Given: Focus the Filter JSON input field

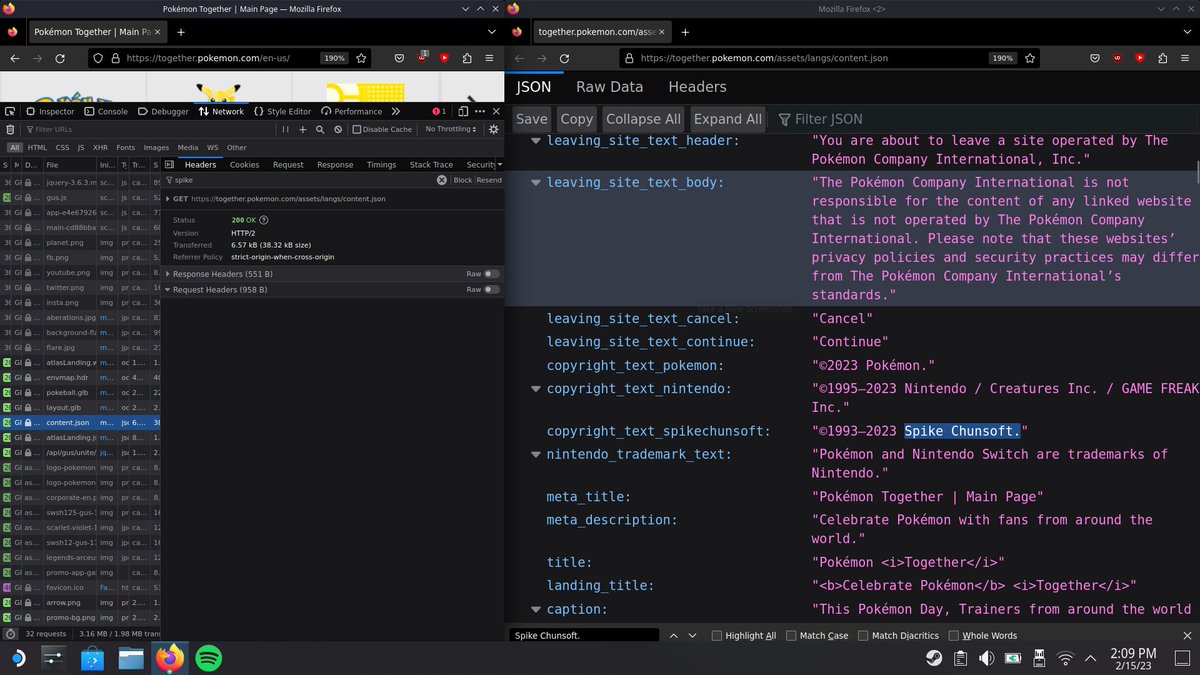Looking at the screenshot, I should point(984,119).
